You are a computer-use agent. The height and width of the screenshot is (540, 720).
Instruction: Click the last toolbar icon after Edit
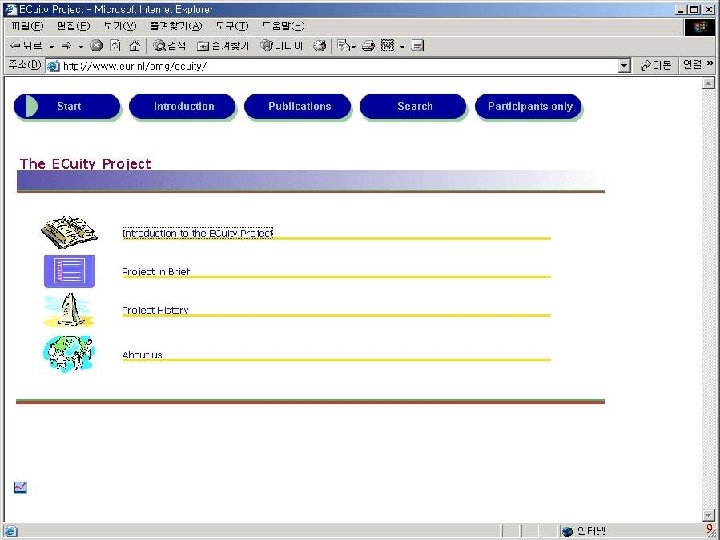coord(417,45)
